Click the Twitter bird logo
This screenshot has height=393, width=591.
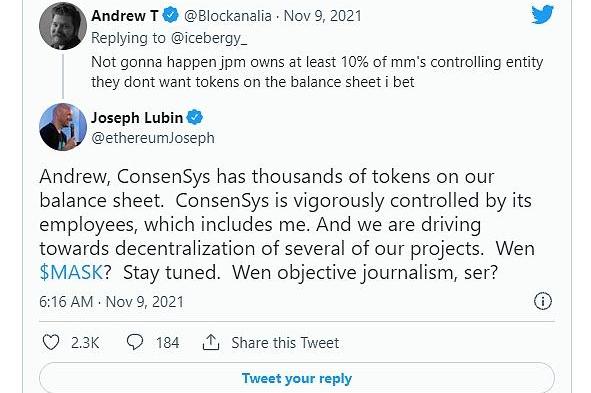[542, 15]
